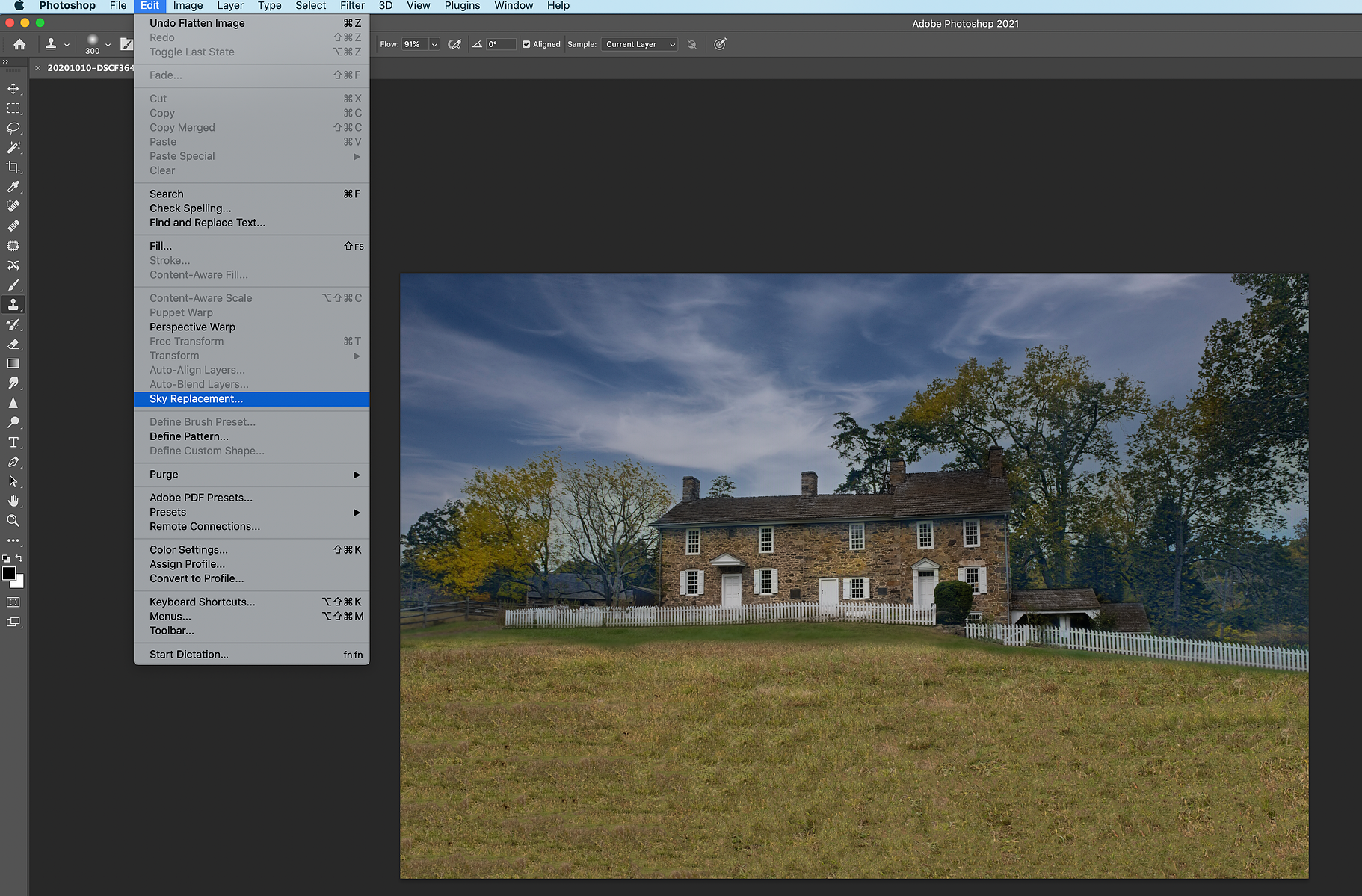This screenshot has height=896, width=1362.
Task: Select the Eyedropper tool
Action: pyautogui.click(x=13, y=187)
